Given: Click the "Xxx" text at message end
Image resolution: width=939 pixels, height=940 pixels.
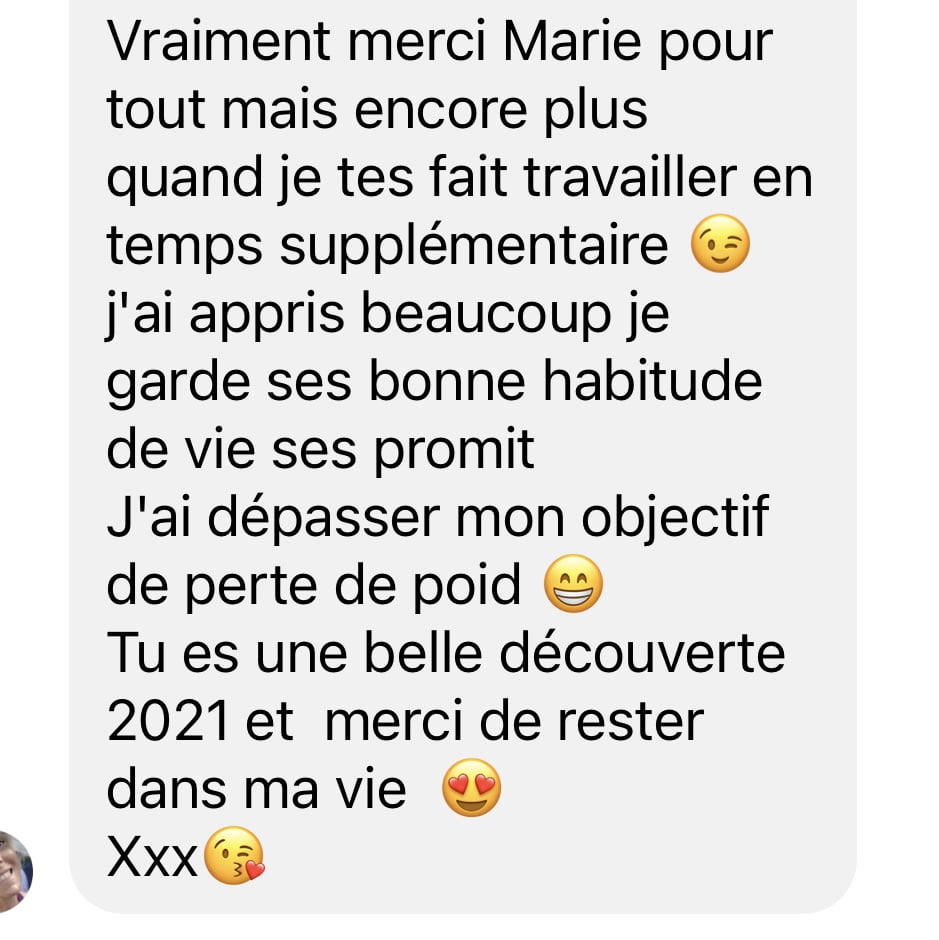Looking at the screenshot, I should (152, 857).
